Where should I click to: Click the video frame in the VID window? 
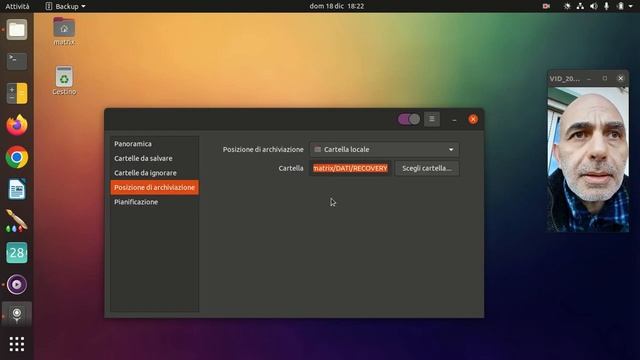click(588, 159)
